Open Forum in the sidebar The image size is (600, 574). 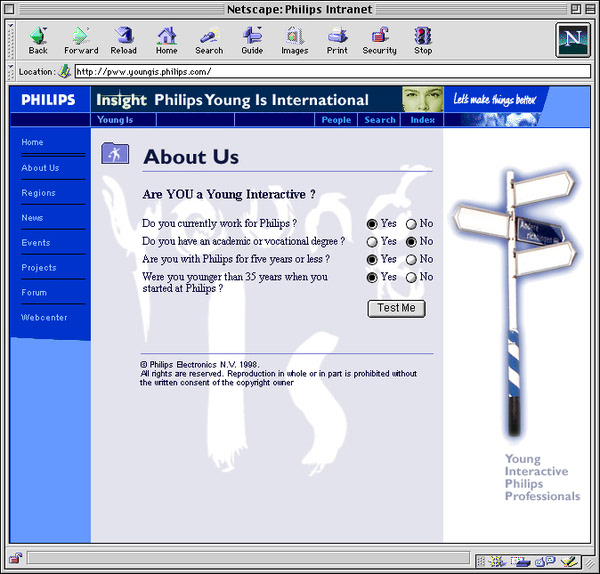pyautogui.click(x=34, y=292)
